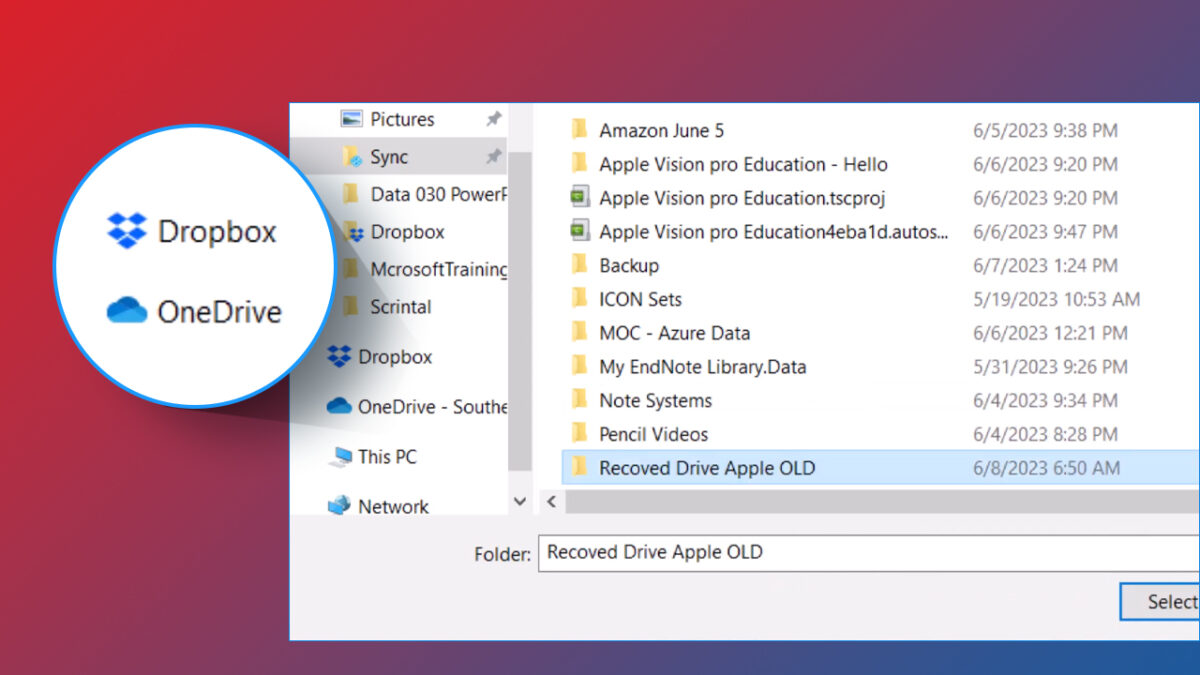Click the Dropbox icon below Data 030 PowerP
The image size is (1200, 675).
[x=353, y=232]
